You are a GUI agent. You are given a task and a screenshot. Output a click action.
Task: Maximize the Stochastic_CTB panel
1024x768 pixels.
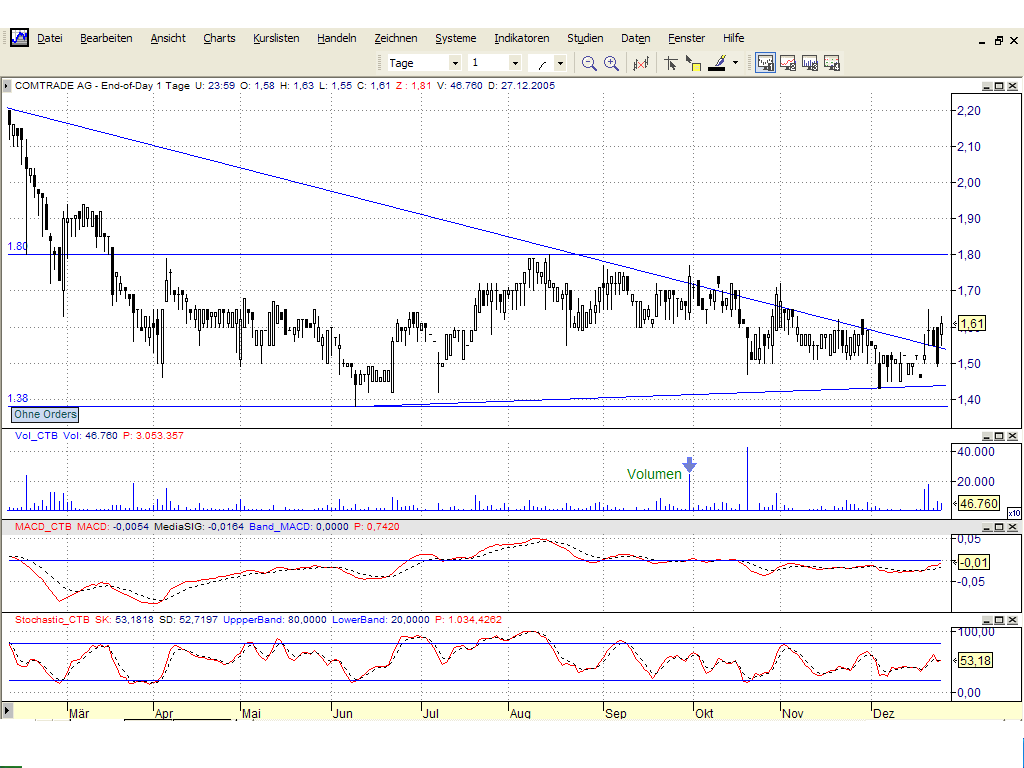point(999,619)
